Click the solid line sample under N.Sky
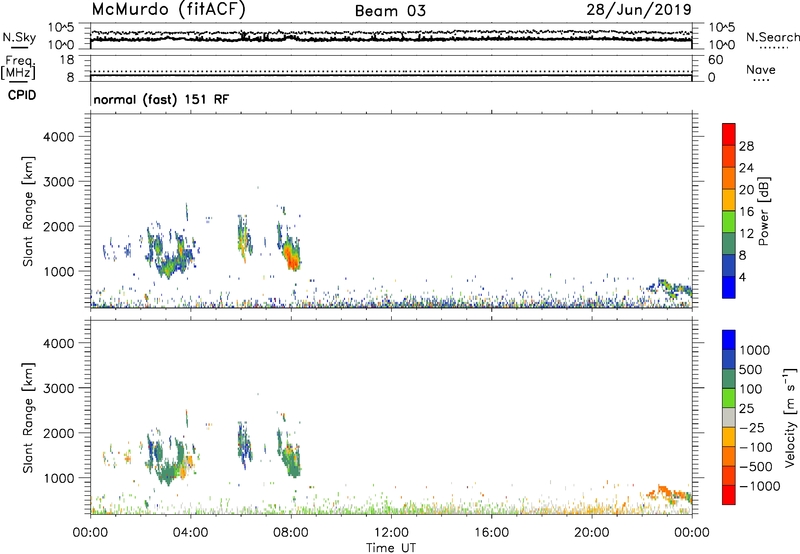800x554 pixels. 19,48
